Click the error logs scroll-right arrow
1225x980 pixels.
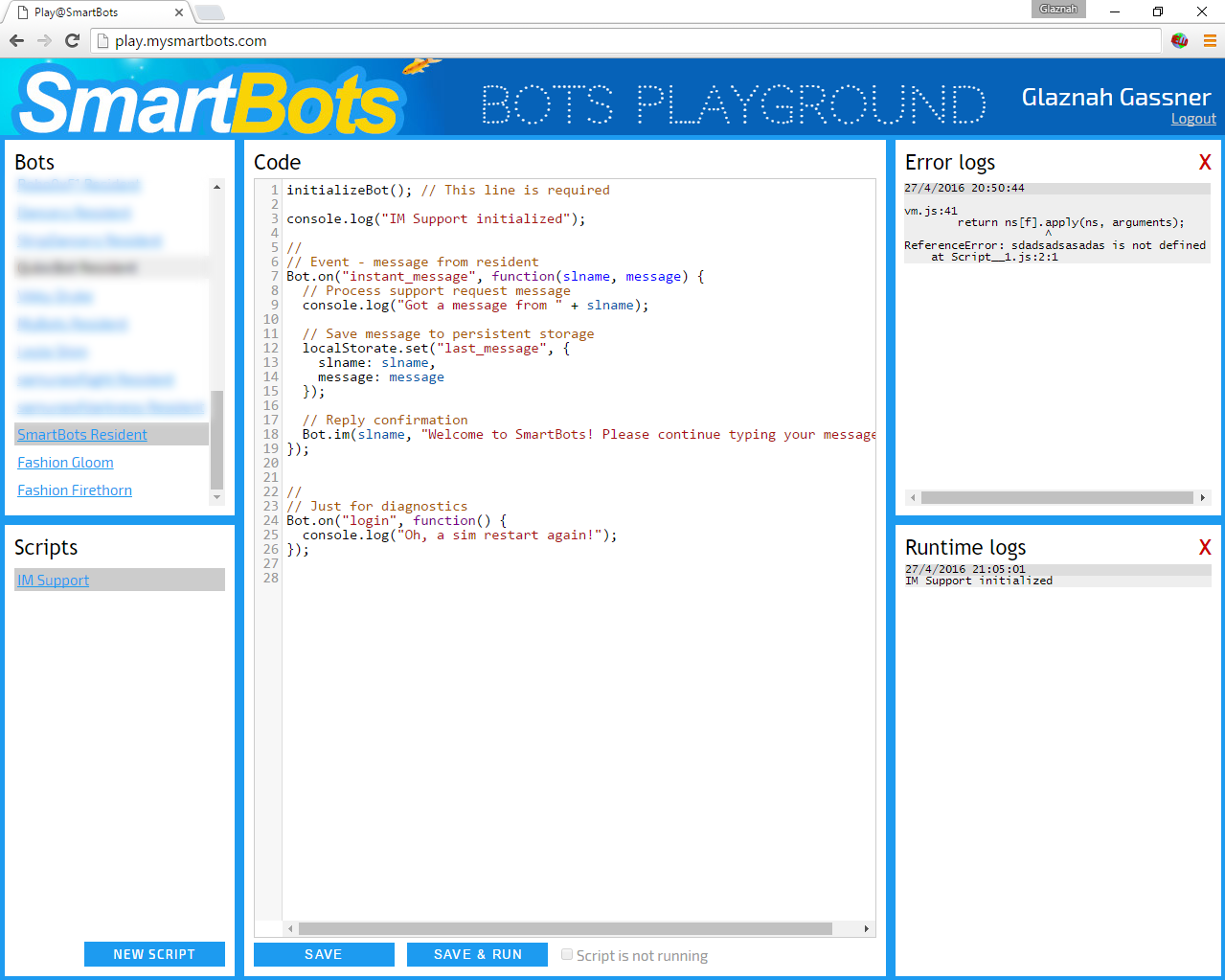1203,497
